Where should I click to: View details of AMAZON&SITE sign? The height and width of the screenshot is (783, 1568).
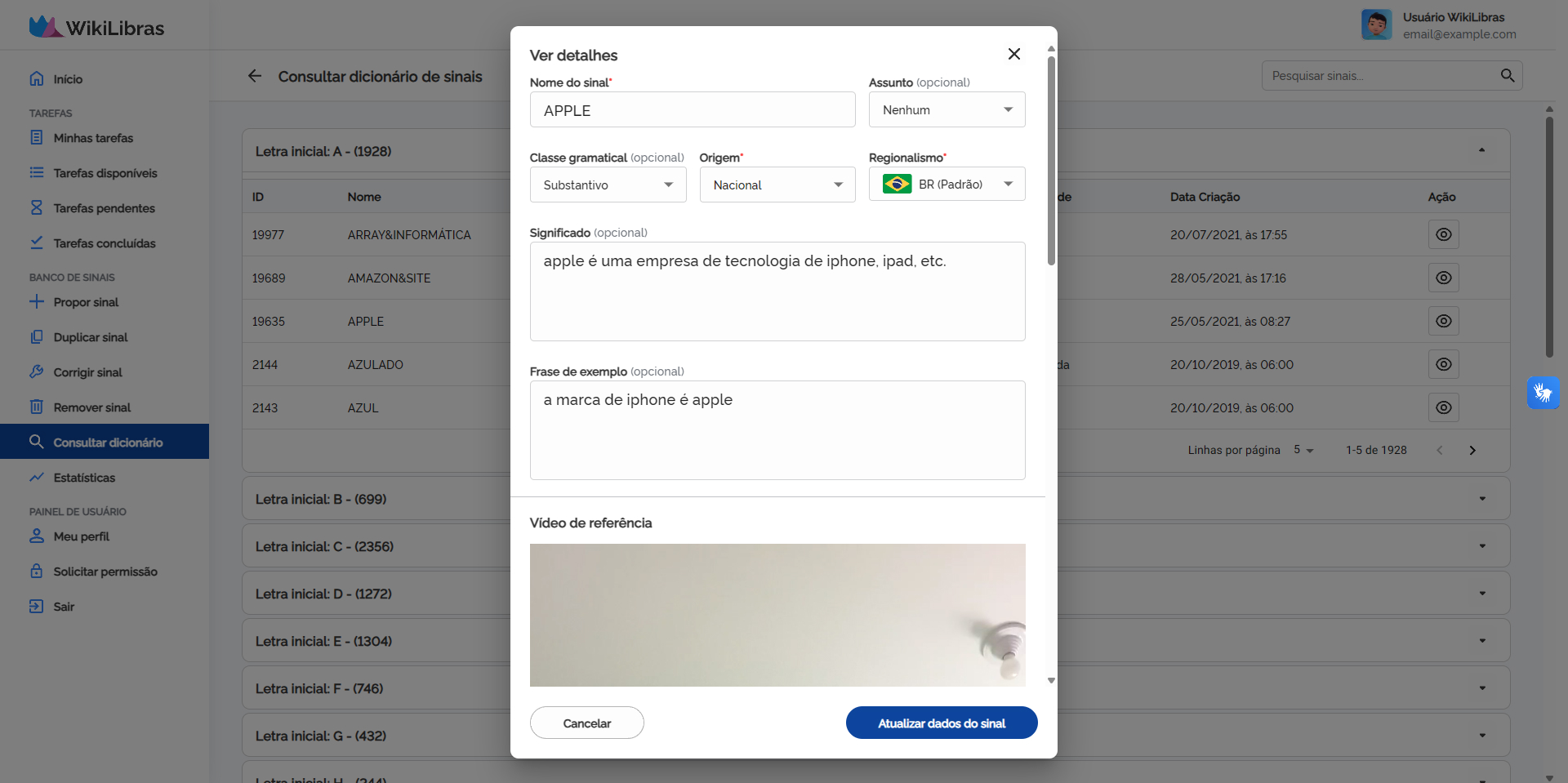pos(1444,278)
